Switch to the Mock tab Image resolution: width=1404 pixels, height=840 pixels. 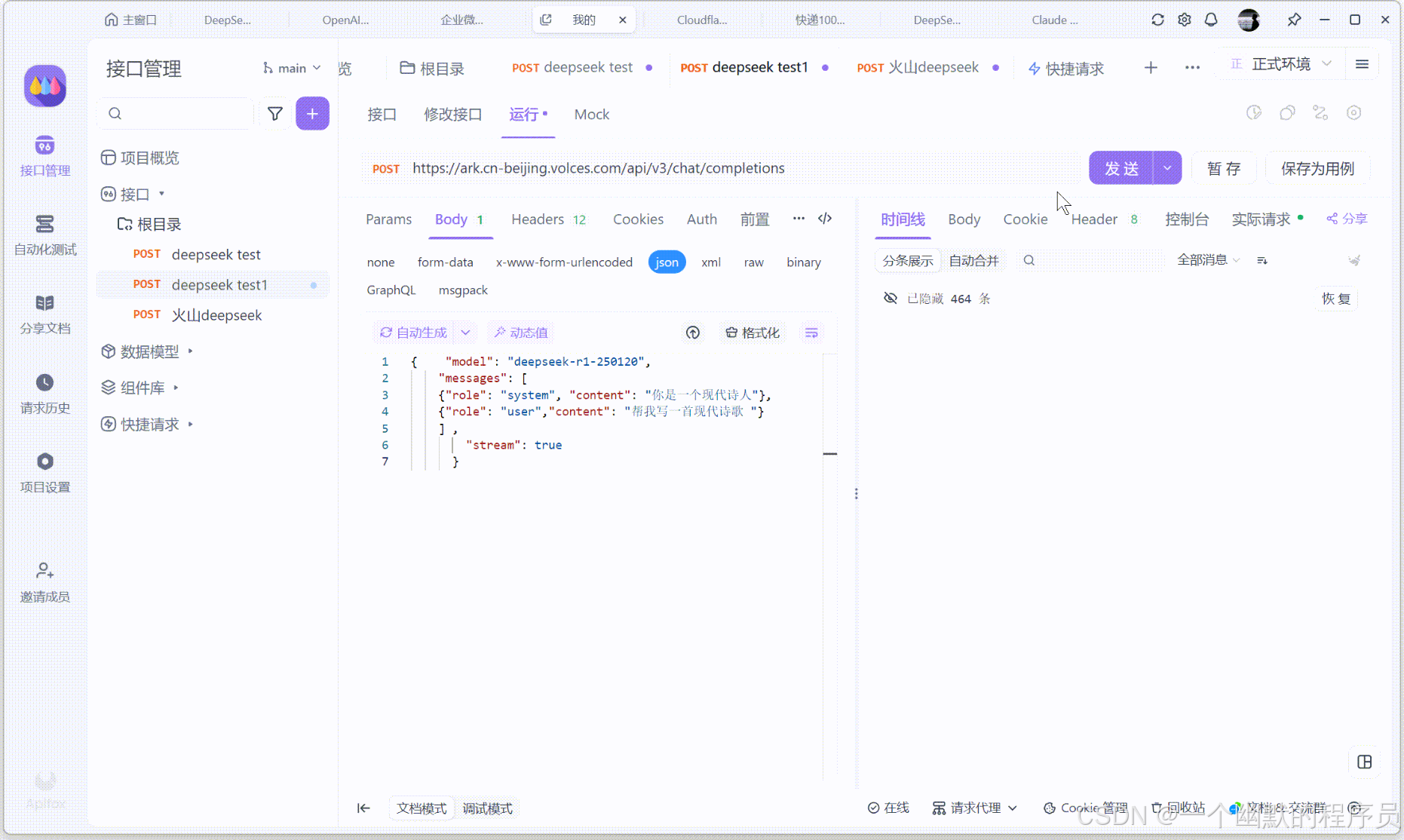coord(591,115)
